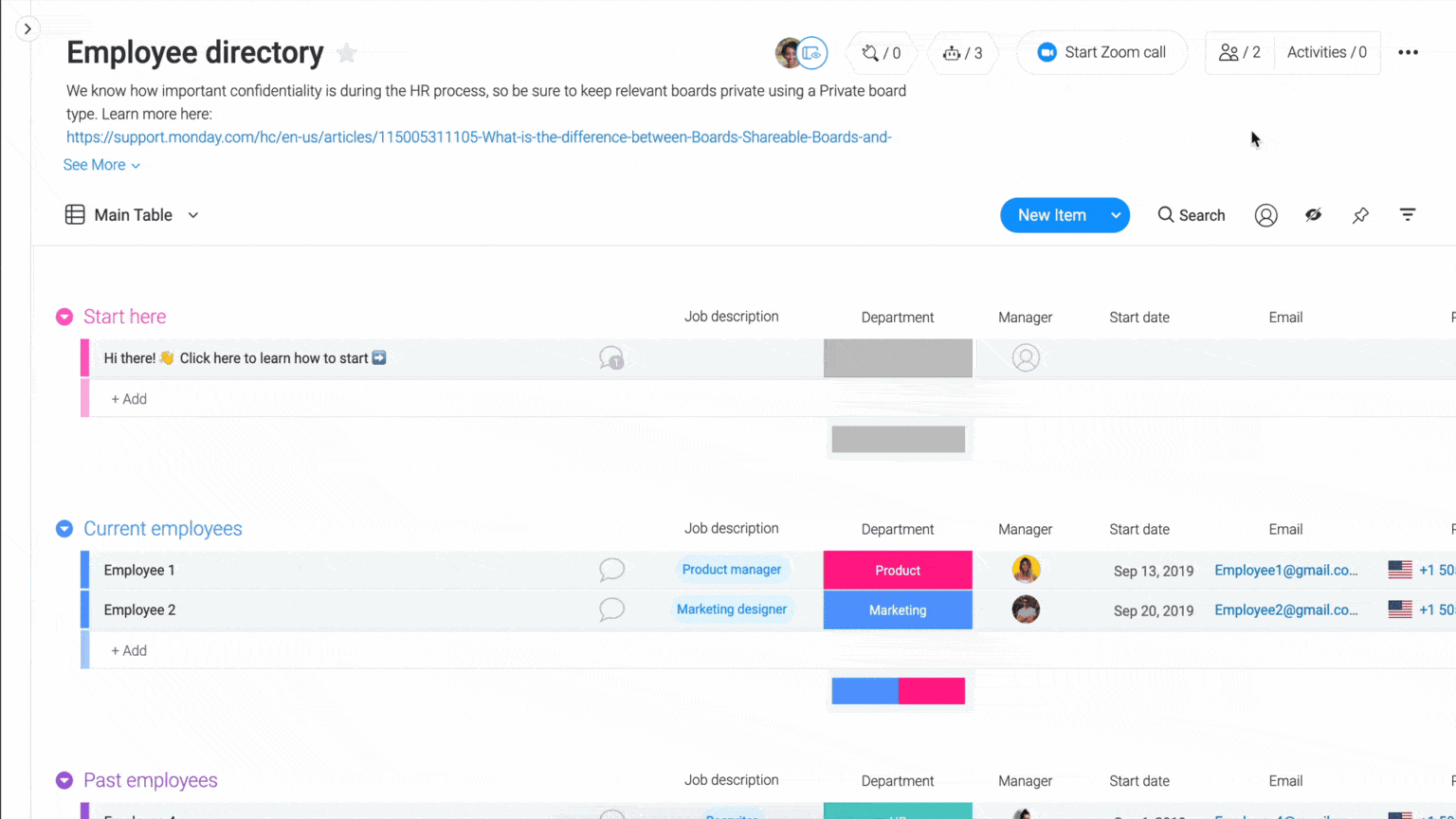This screenshot has width=1456, height=819.
Task: Open the support.monday.com article link
Action: coord(479,137)
